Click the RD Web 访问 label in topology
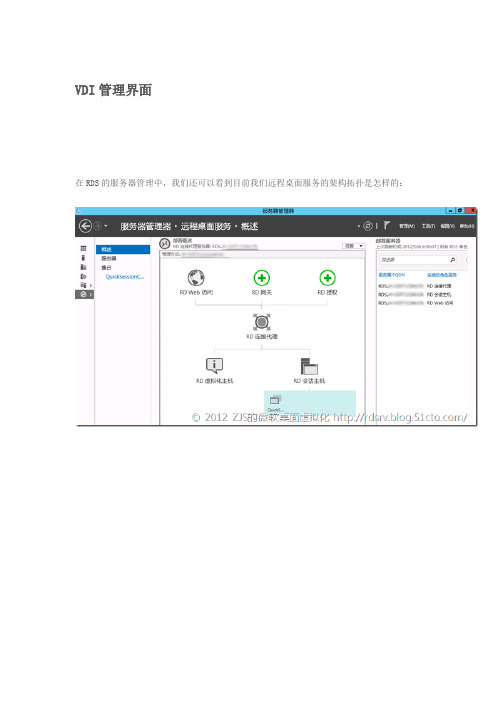The image size is (496, 702). [x=196, y=292]
